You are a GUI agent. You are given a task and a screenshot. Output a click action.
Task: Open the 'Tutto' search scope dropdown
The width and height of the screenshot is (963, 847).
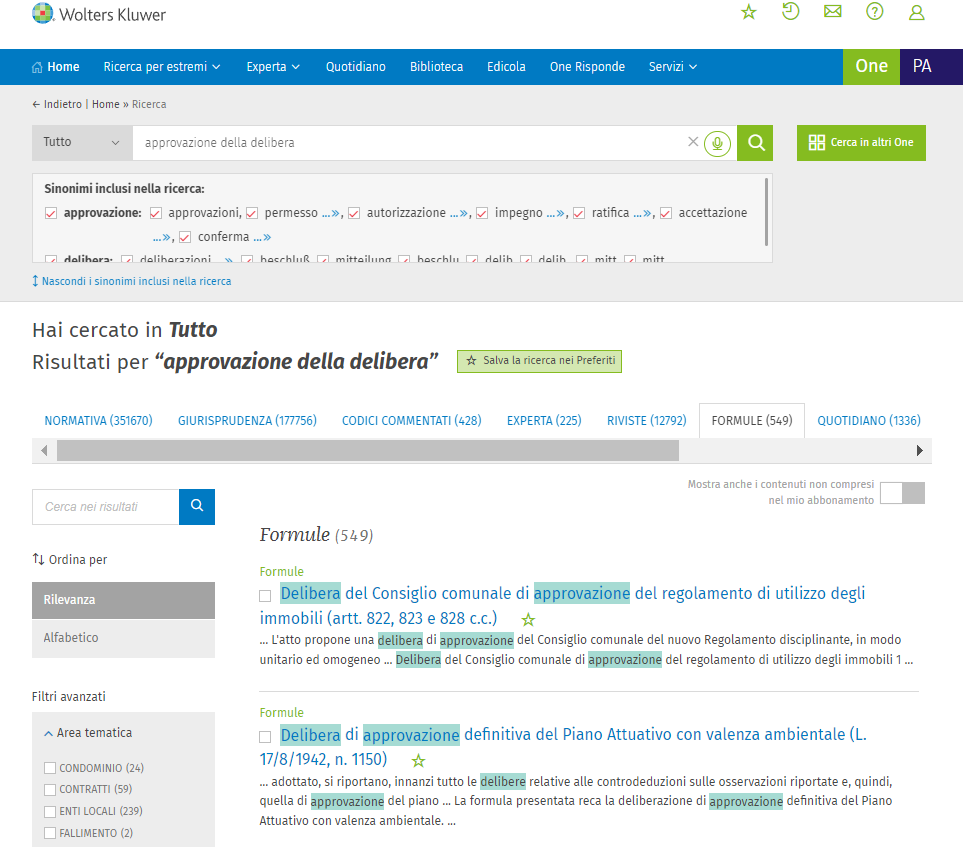(x=82, y=142)
